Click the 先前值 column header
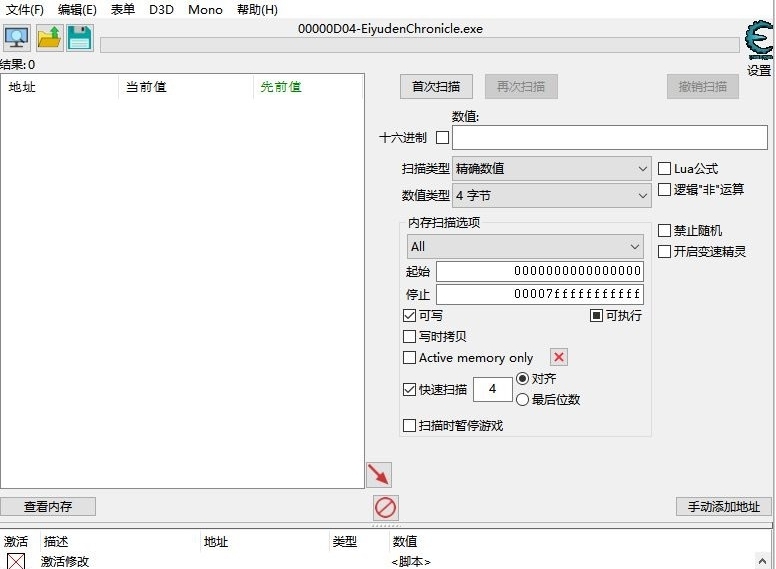The image size is (776, 569). coord(308,87)
